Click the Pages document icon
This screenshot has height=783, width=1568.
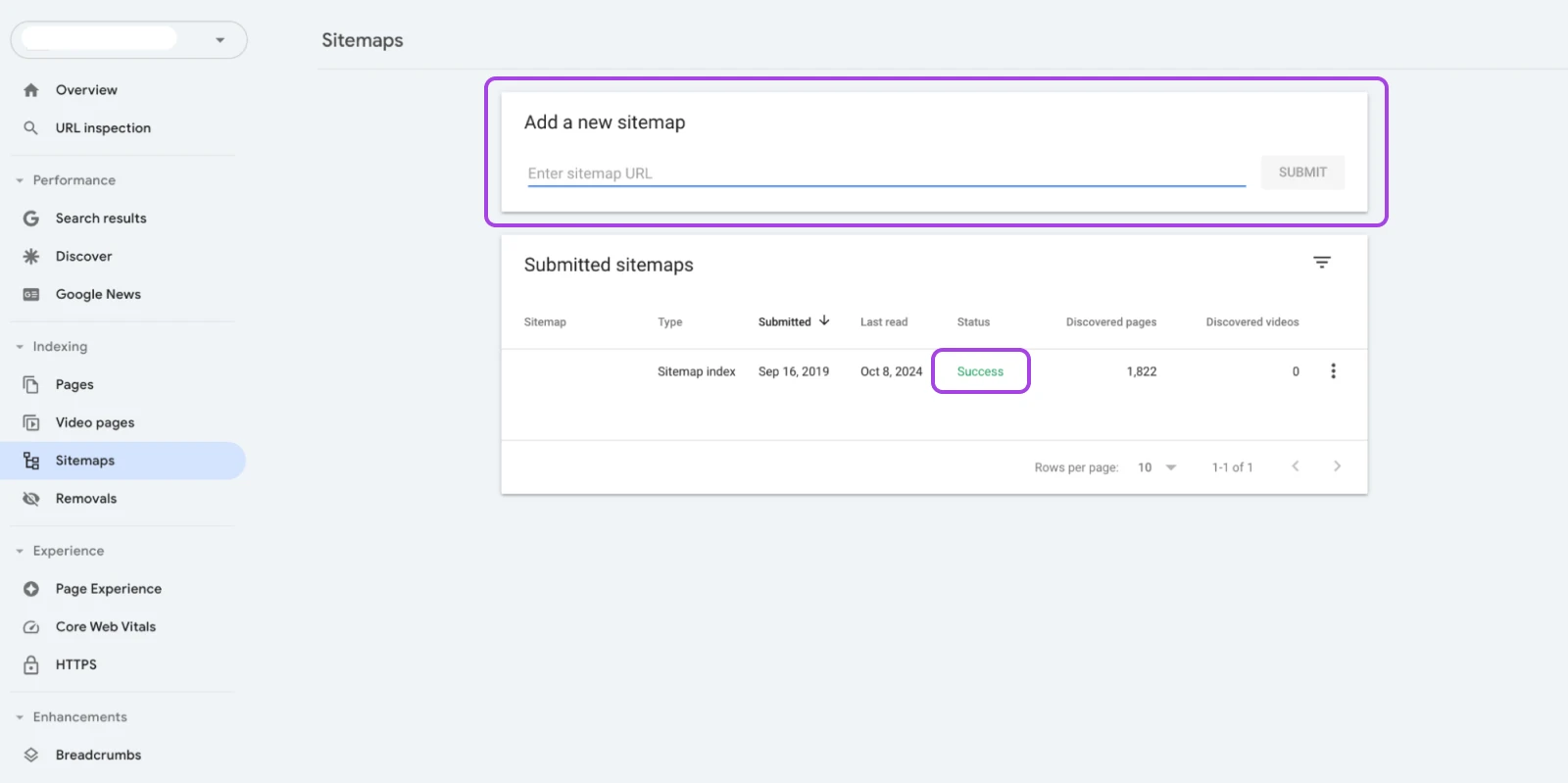[x=31, y=385]
